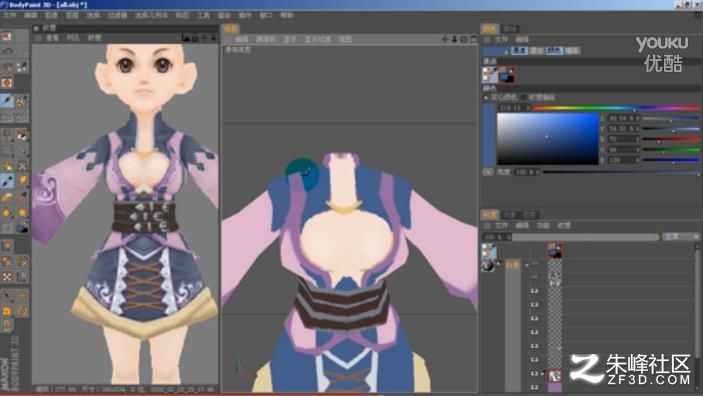The image size is (703, 396).
Task: Adjust the red channel slider
Action: (671, 139)
